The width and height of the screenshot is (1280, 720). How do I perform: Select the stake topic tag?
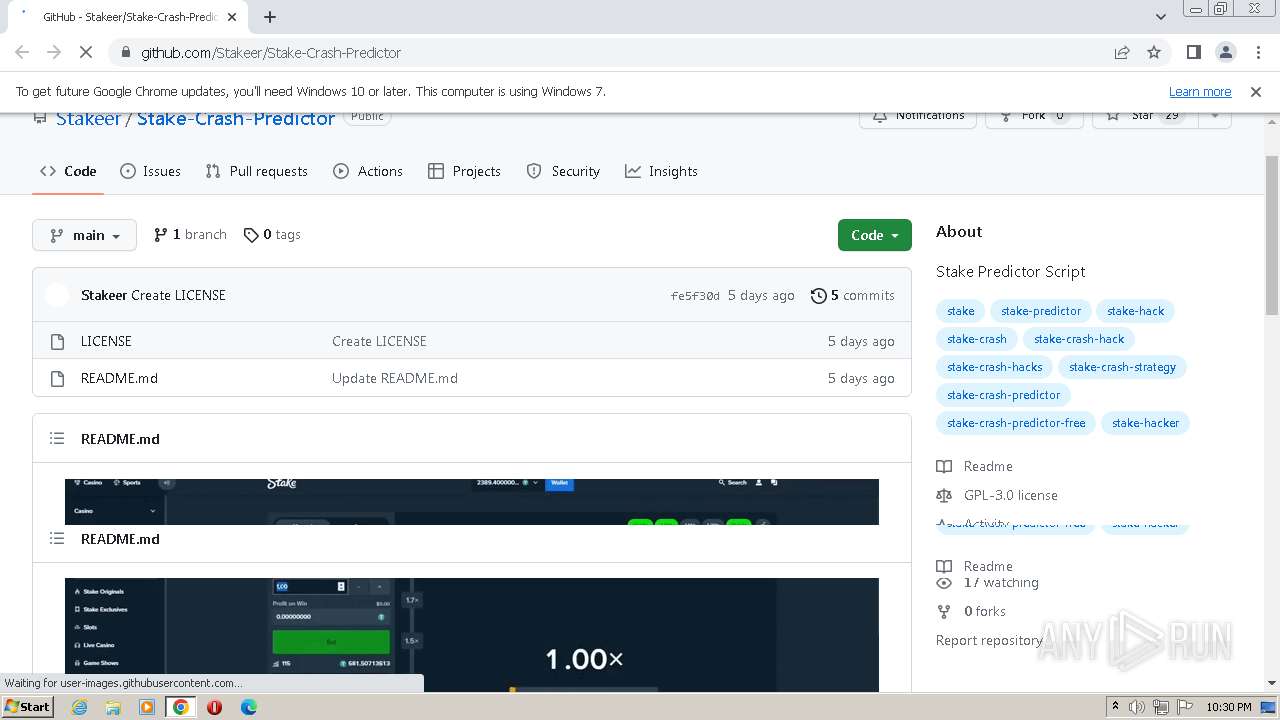961,311
